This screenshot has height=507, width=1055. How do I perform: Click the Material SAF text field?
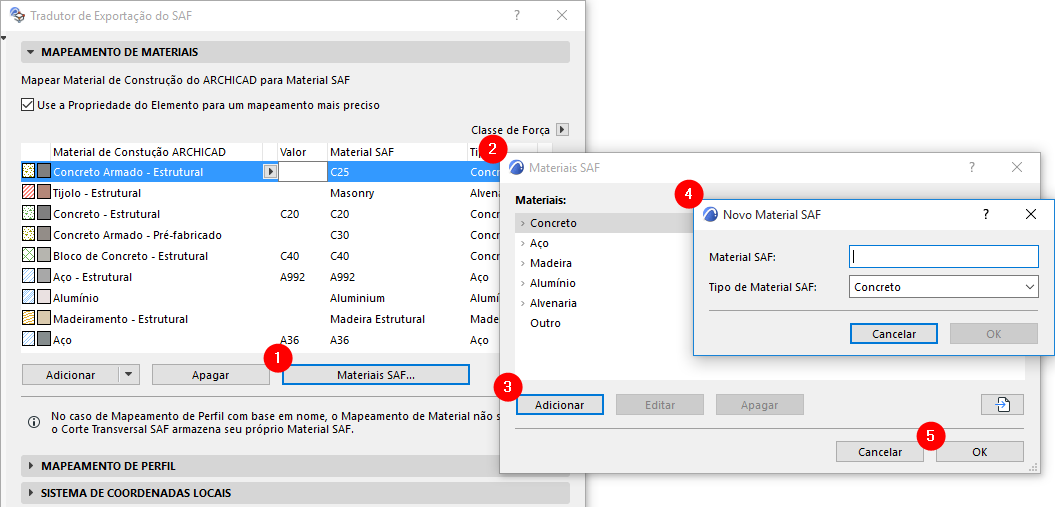[943, 256]
